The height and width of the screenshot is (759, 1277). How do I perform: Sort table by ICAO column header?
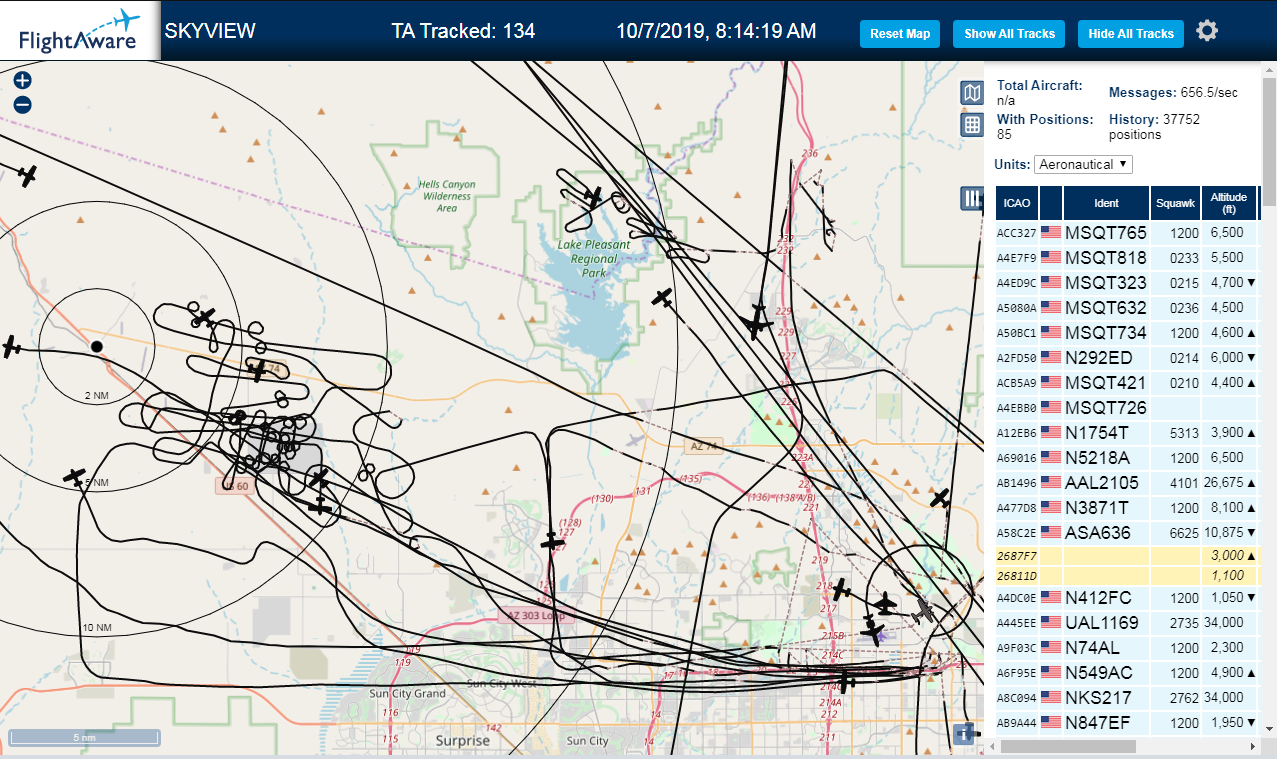1017,203
